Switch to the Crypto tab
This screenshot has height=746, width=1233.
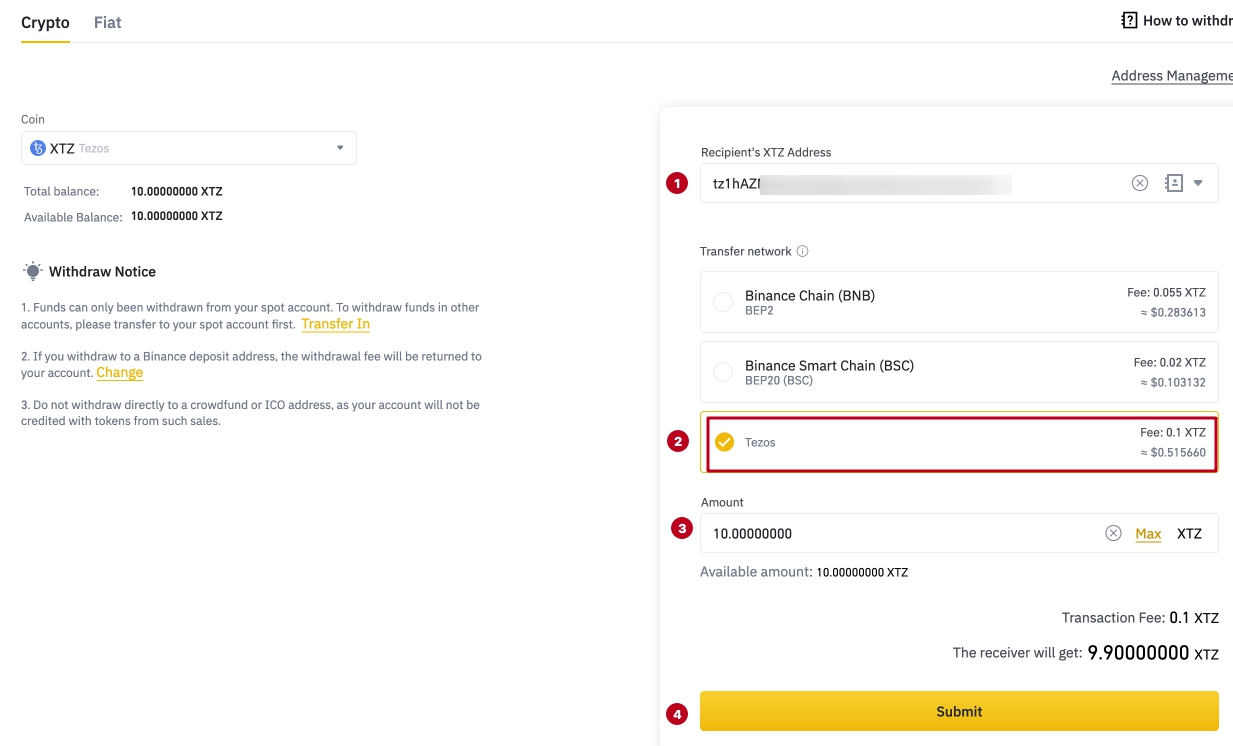(x=45, y=22)
